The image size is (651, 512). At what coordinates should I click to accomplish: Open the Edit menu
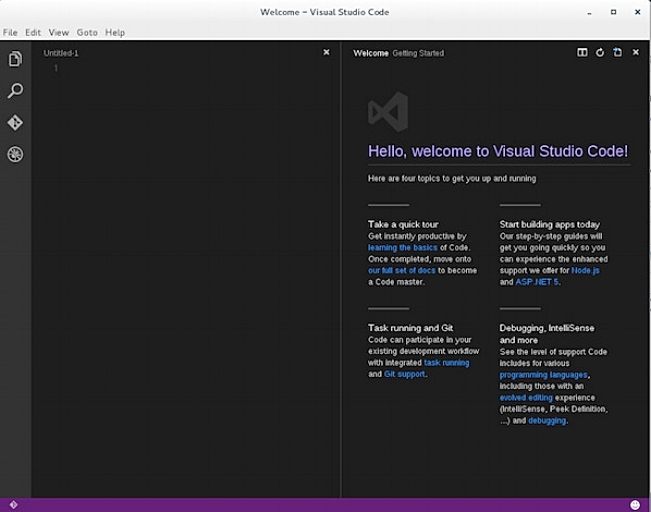click(33, 32)
